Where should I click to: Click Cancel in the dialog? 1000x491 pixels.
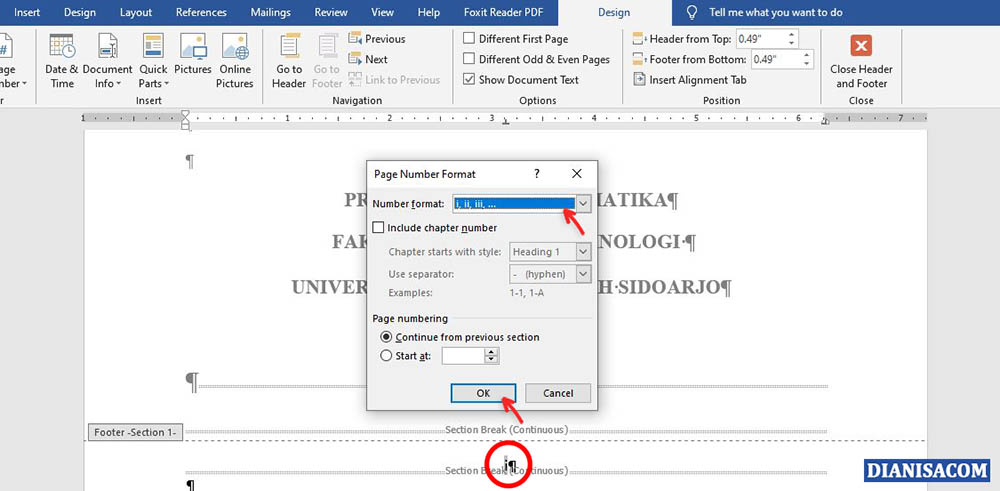[557, 393]
